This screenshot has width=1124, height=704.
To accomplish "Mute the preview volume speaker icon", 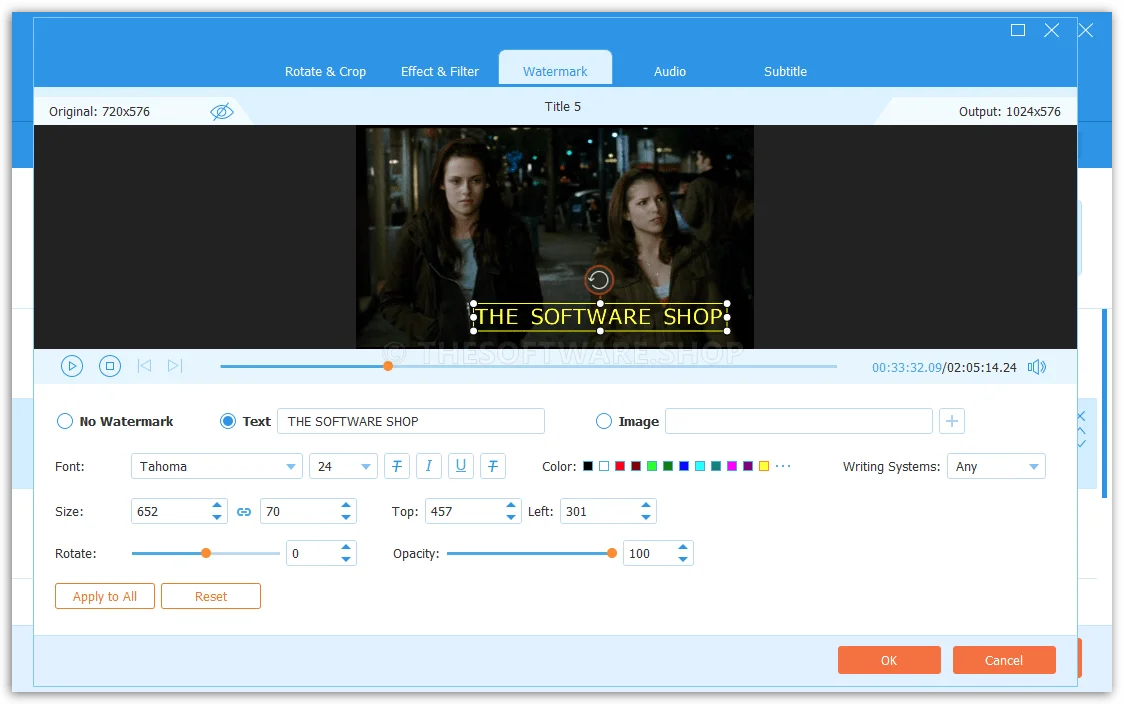I will (1037, 367).
